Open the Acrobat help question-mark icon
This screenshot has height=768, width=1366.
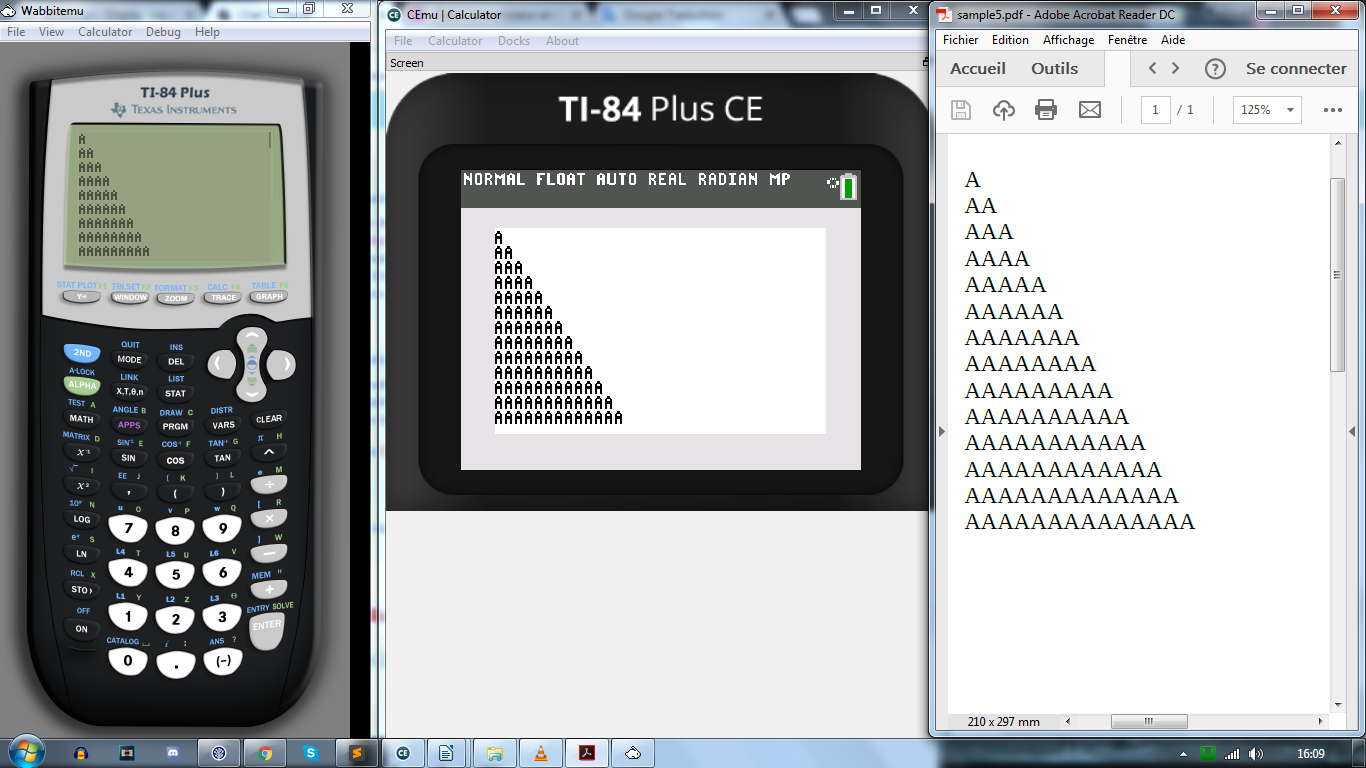click(x=1215, y=69)
